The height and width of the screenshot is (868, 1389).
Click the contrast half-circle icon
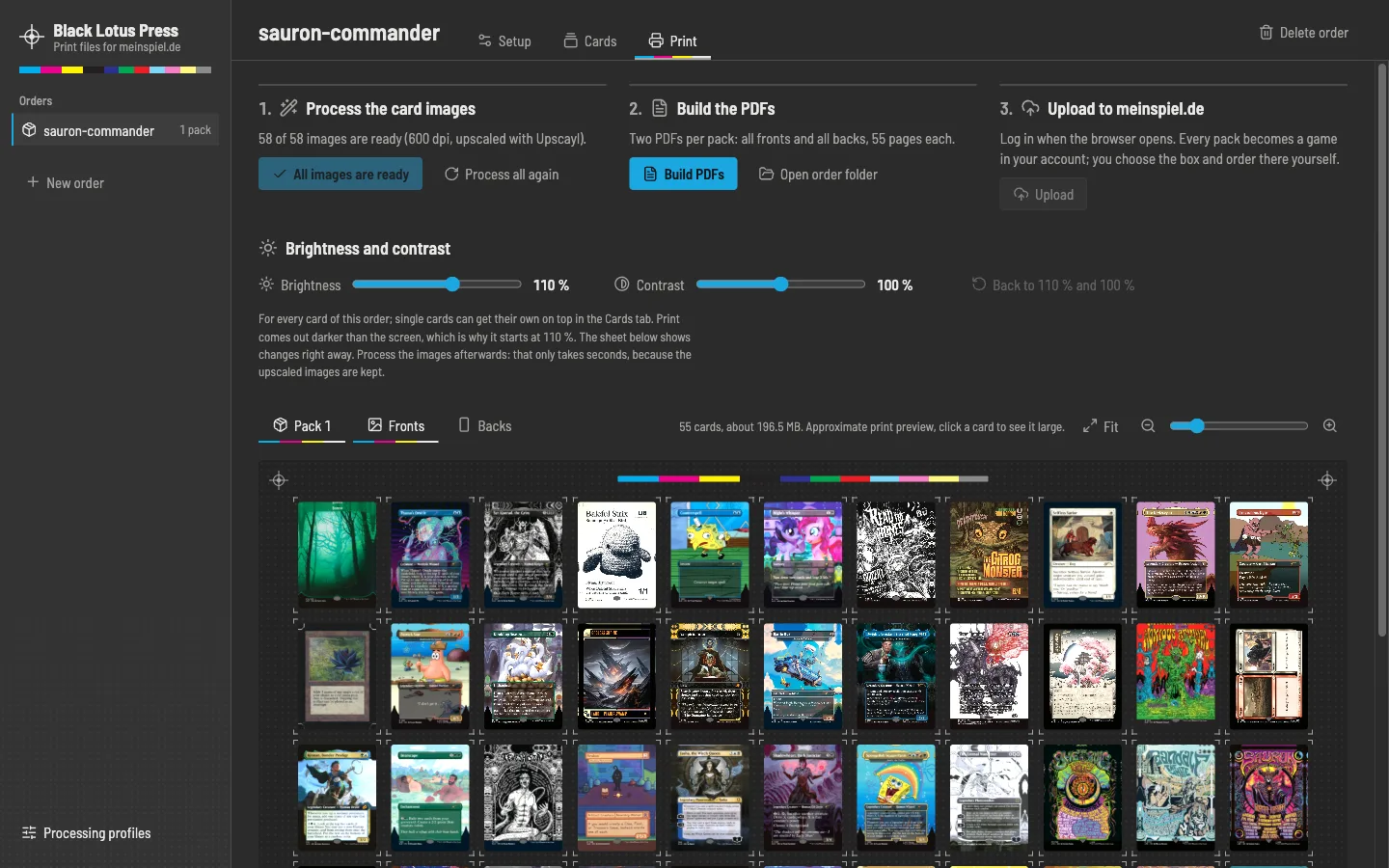pyautogui.click(x=622, y=285)
